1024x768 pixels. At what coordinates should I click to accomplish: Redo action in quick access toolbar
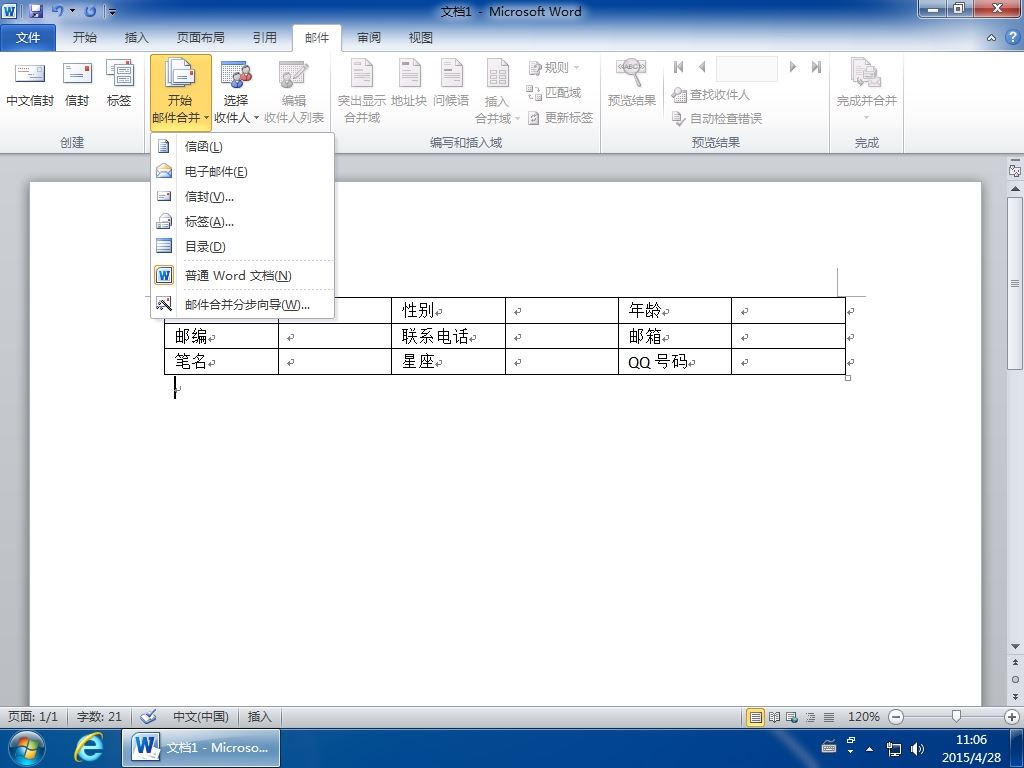(90, 11)
